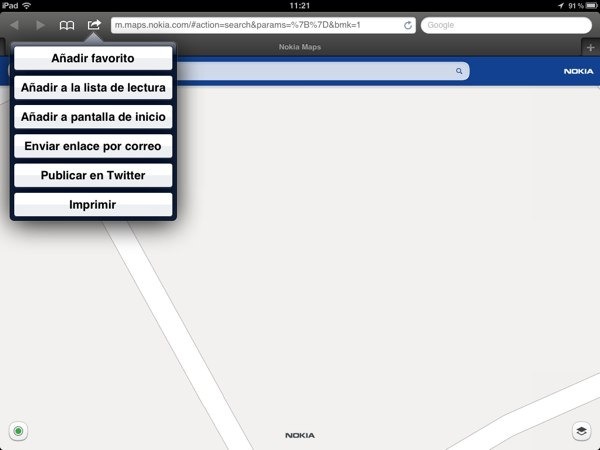Focus the URL address field

[x=263, y=25]
